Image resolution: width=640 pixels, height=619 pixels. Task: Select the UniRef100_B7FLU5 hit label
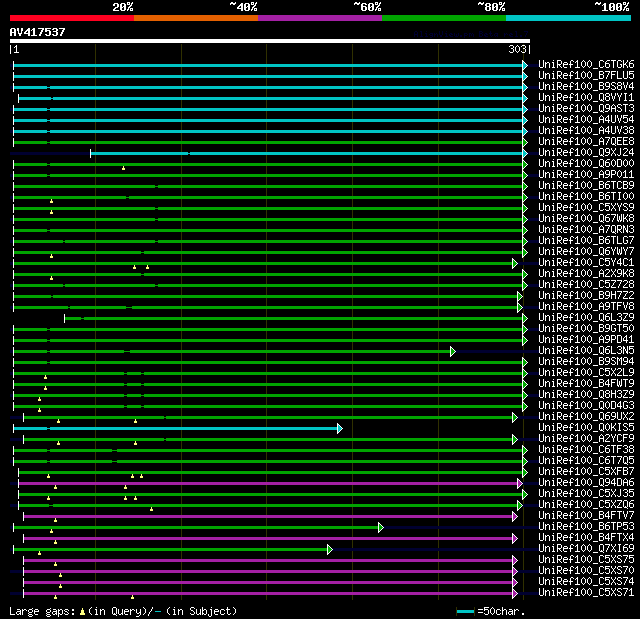(586, 75)
